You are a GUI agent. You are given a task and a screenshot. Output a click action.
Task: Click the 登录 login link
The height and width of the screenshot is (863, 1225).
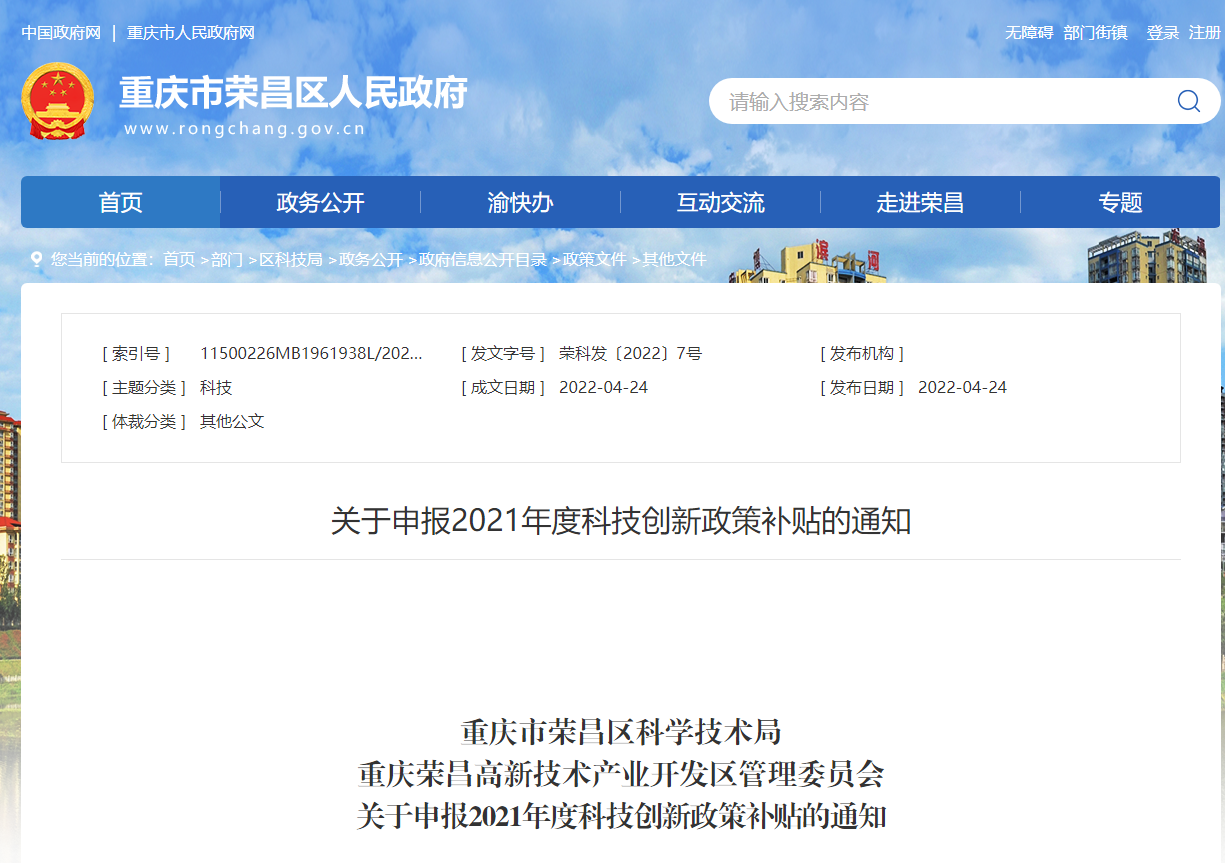pyautogui.click(x=1162, y=33)
